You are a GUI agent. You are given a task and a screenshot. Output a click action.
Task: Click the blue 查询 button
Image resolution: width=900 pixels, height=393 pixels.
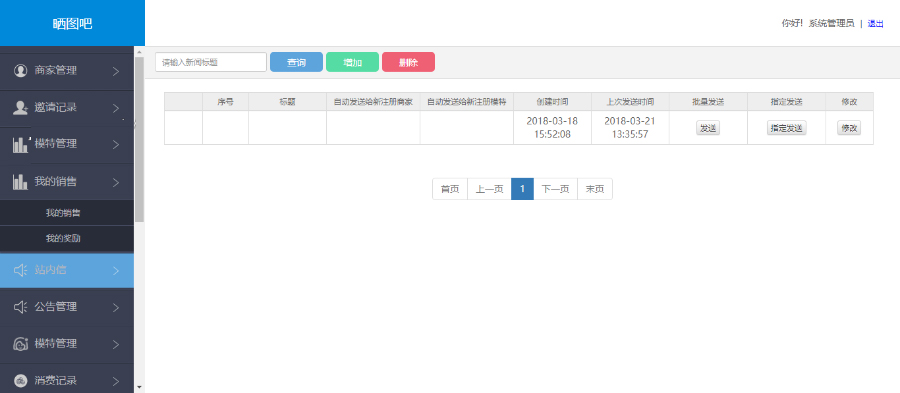pyautogui.click(x=296, y=62)
